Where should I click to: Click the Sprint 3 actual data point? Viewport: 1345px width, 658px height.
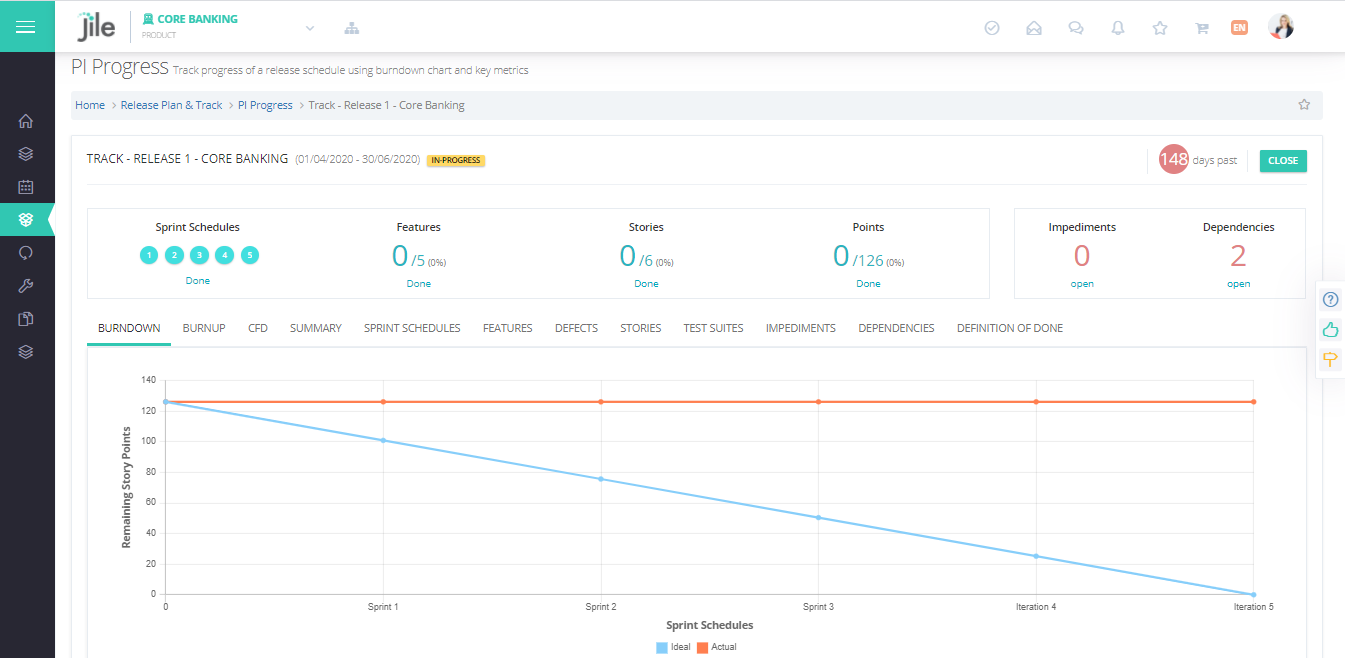pos(818,402)
